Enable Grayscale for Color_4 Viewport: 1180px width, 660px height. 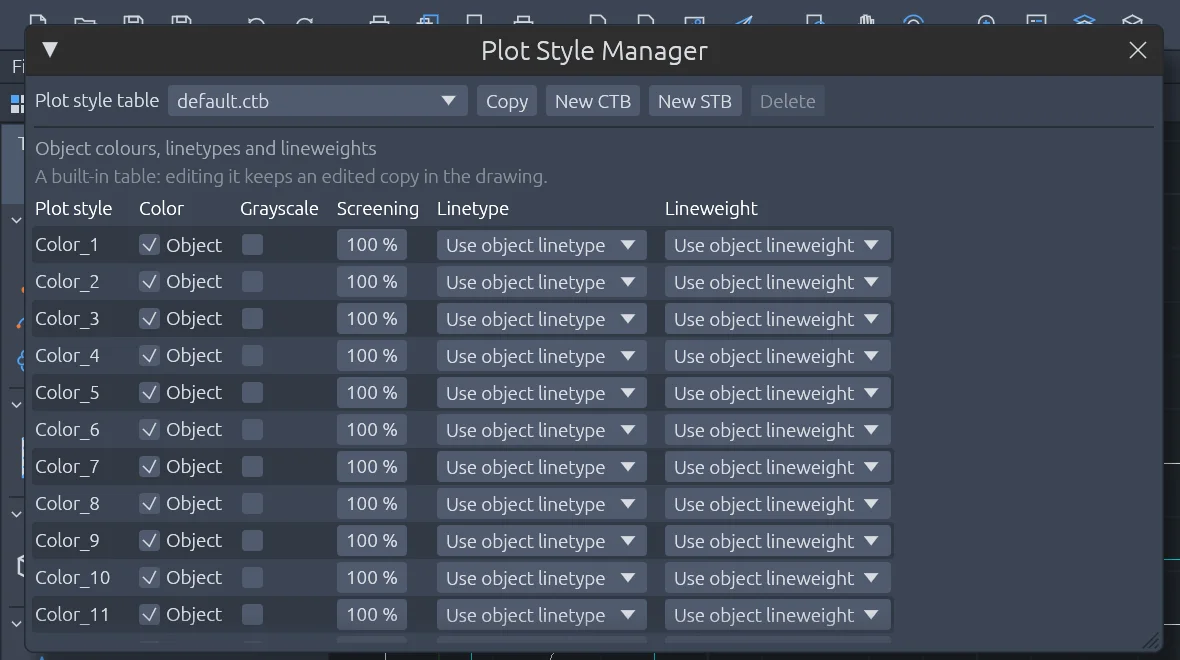click(x=253, y=355)
